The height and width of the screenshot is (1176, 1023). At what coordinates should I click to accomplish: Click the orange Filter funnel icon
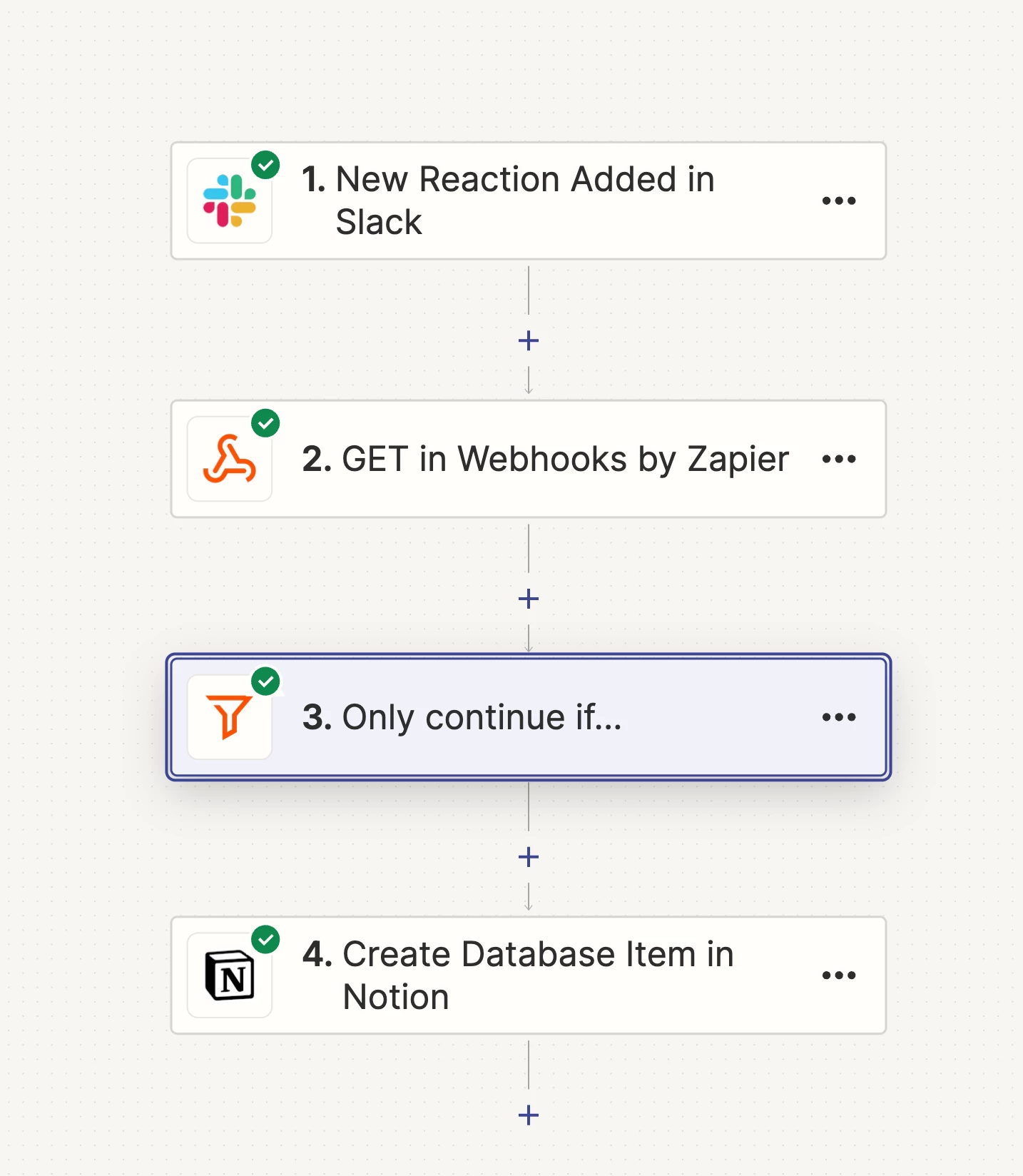[229, 716]
